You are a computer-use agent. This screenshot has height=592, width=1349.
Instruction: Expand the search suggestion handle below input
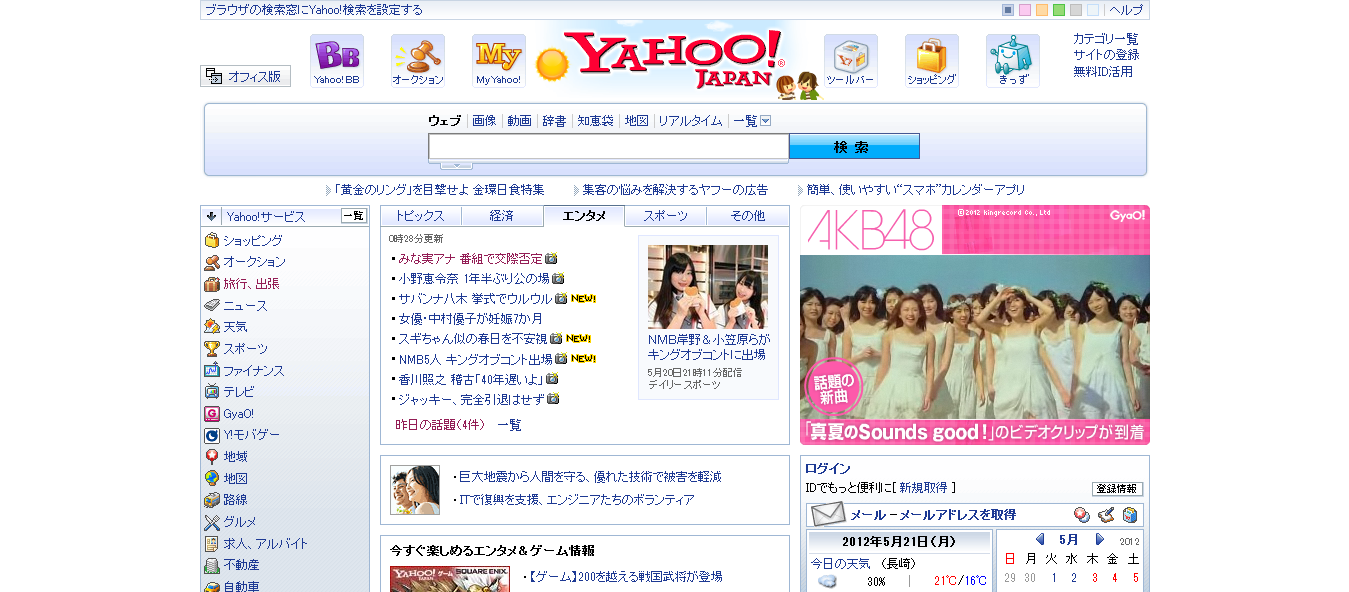[456, 165]
